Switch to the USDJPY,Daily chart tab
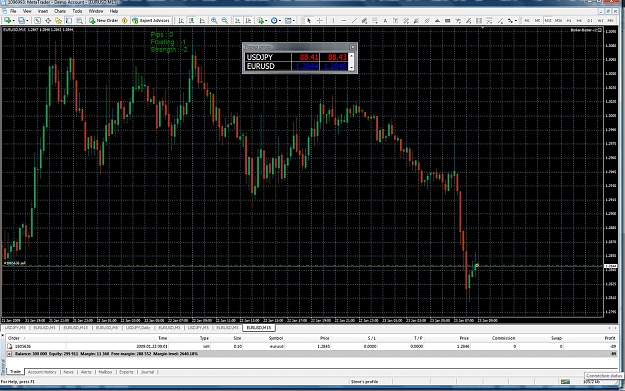Viewport: 625px width, 391px height. click(x=138, y=328)
